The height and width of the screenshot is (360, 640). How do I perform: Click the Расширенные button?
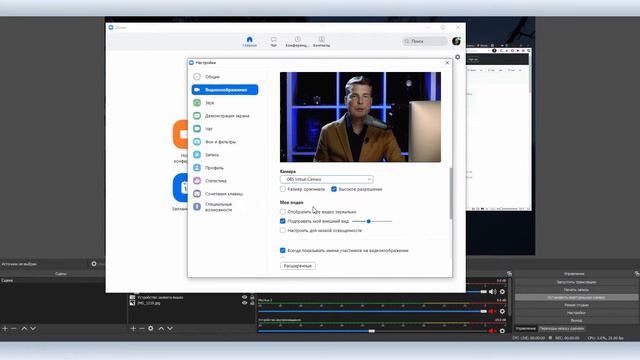[x=298, y=266]
